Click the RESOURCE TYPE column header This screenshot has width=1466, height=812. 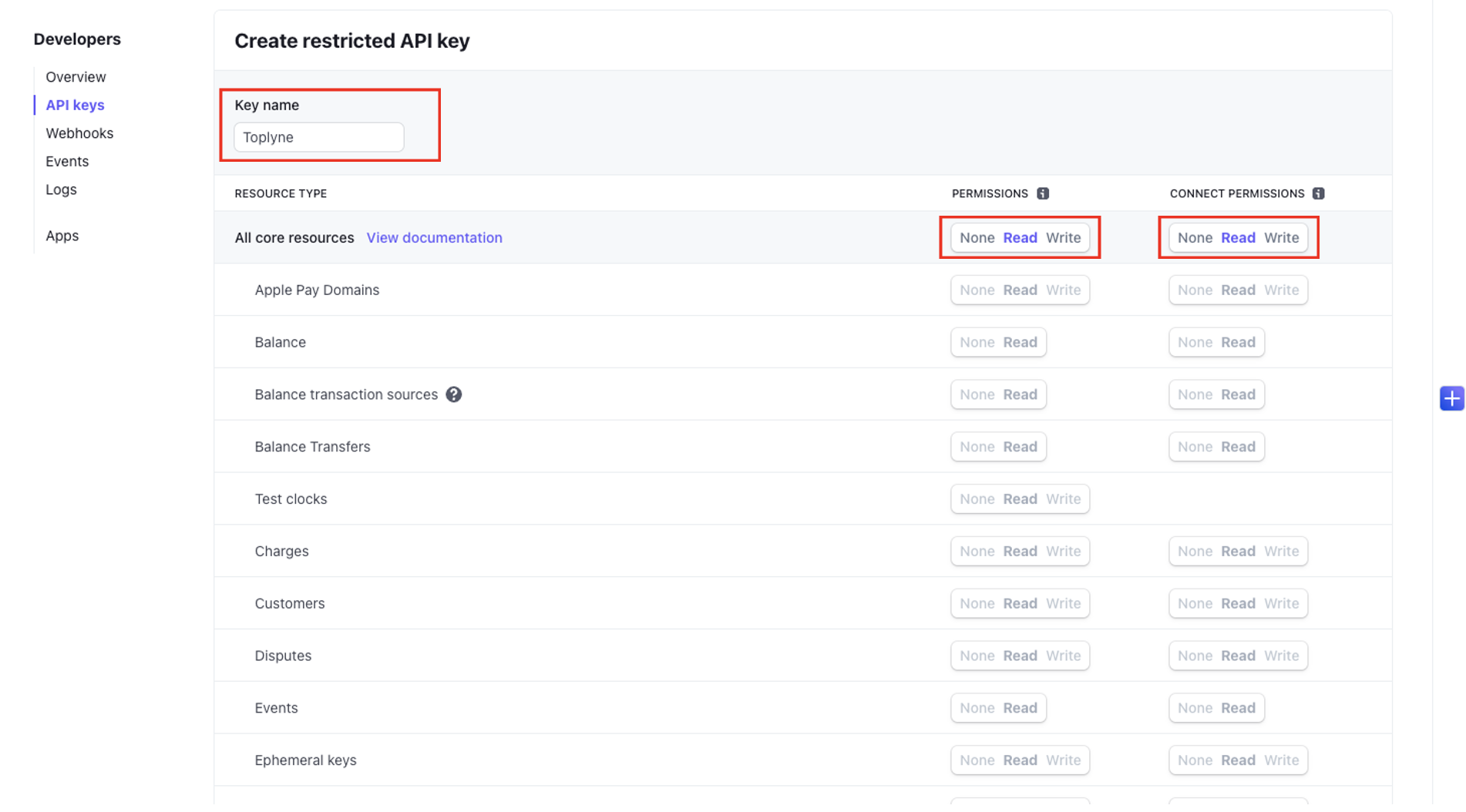[281, 193]
